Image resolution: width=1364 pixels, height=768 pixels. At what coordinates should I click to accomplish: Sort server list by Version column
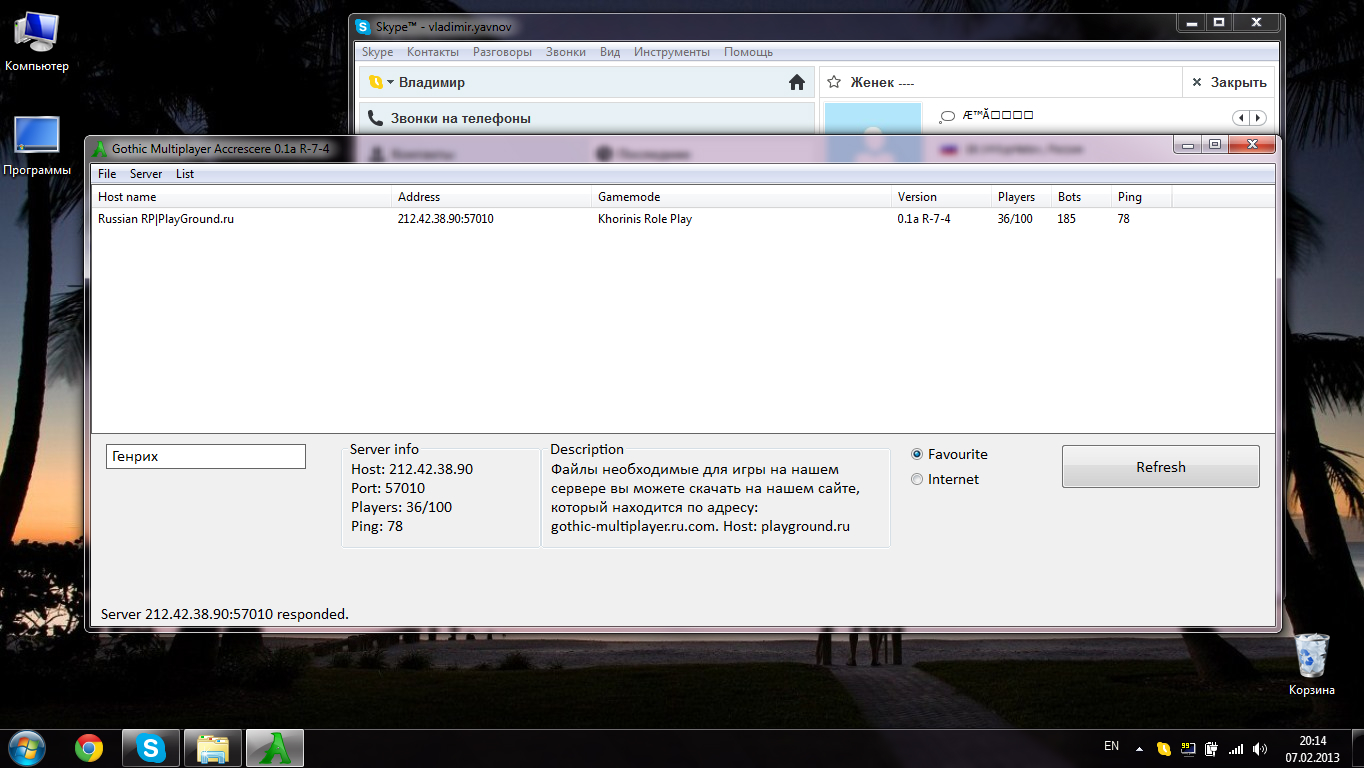(941, 197)
